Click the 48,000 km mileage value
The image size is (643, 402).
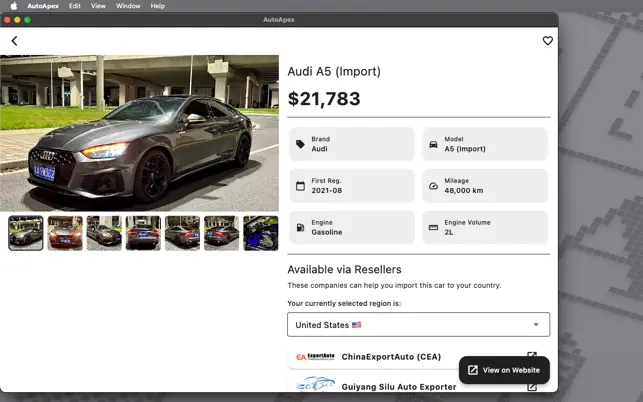coord(464,190)
